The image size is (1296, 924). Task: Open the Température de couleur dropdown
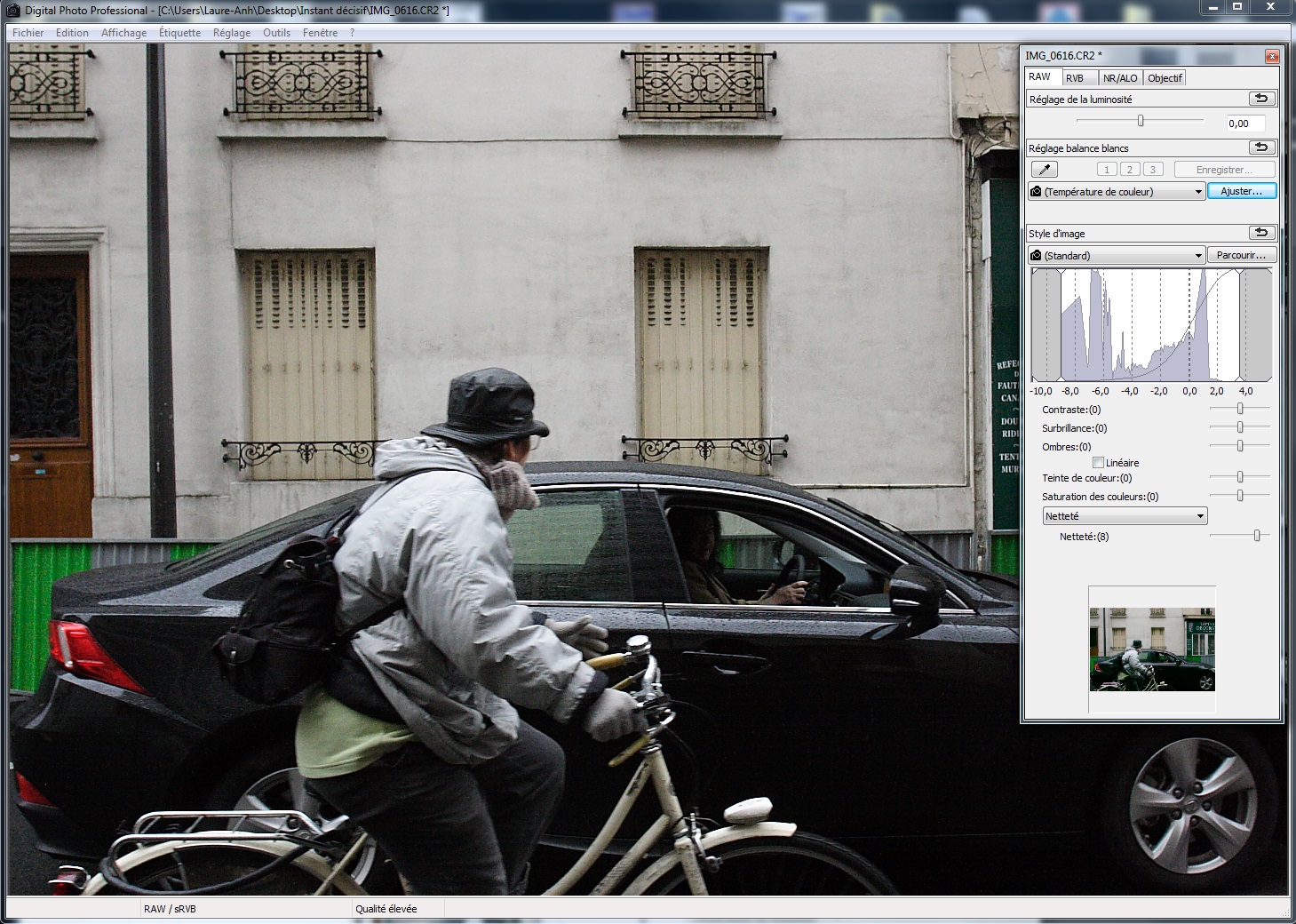(1117, 191)
